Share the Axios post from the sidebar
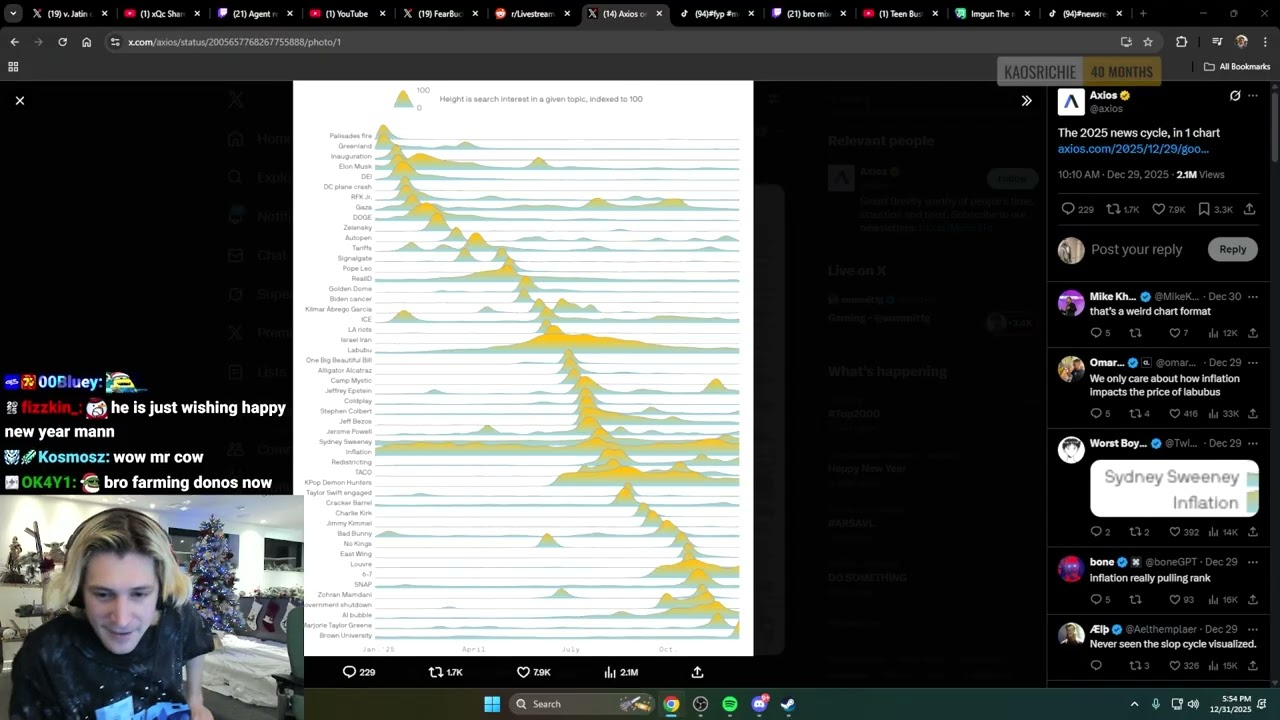The image size is (1280, 720). pos(1250,209)
